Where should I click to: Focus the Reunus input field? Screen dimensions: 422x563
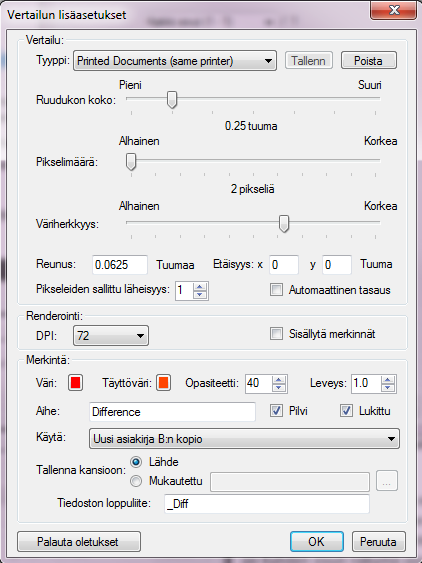tap(120, 265)
